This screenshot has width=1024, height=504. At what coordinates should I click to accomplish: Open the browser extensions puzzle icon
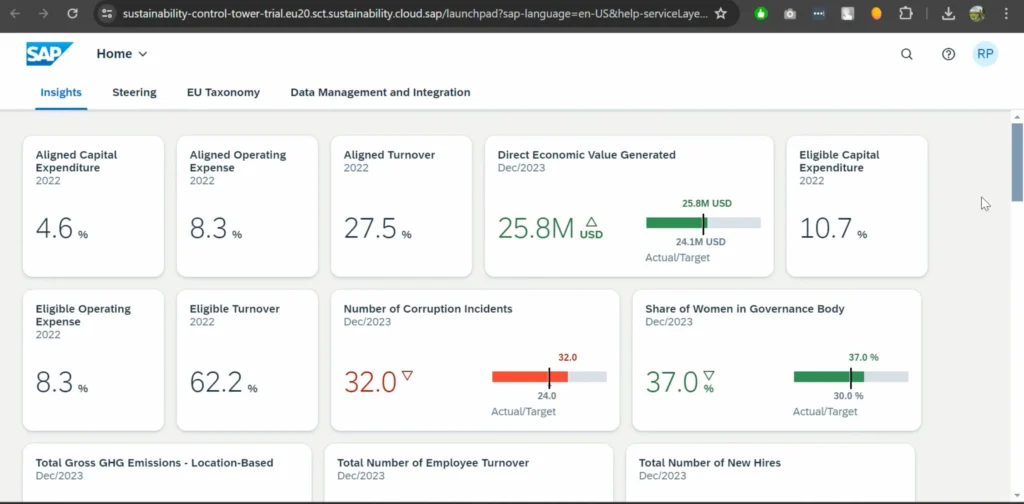pos(906,13)
